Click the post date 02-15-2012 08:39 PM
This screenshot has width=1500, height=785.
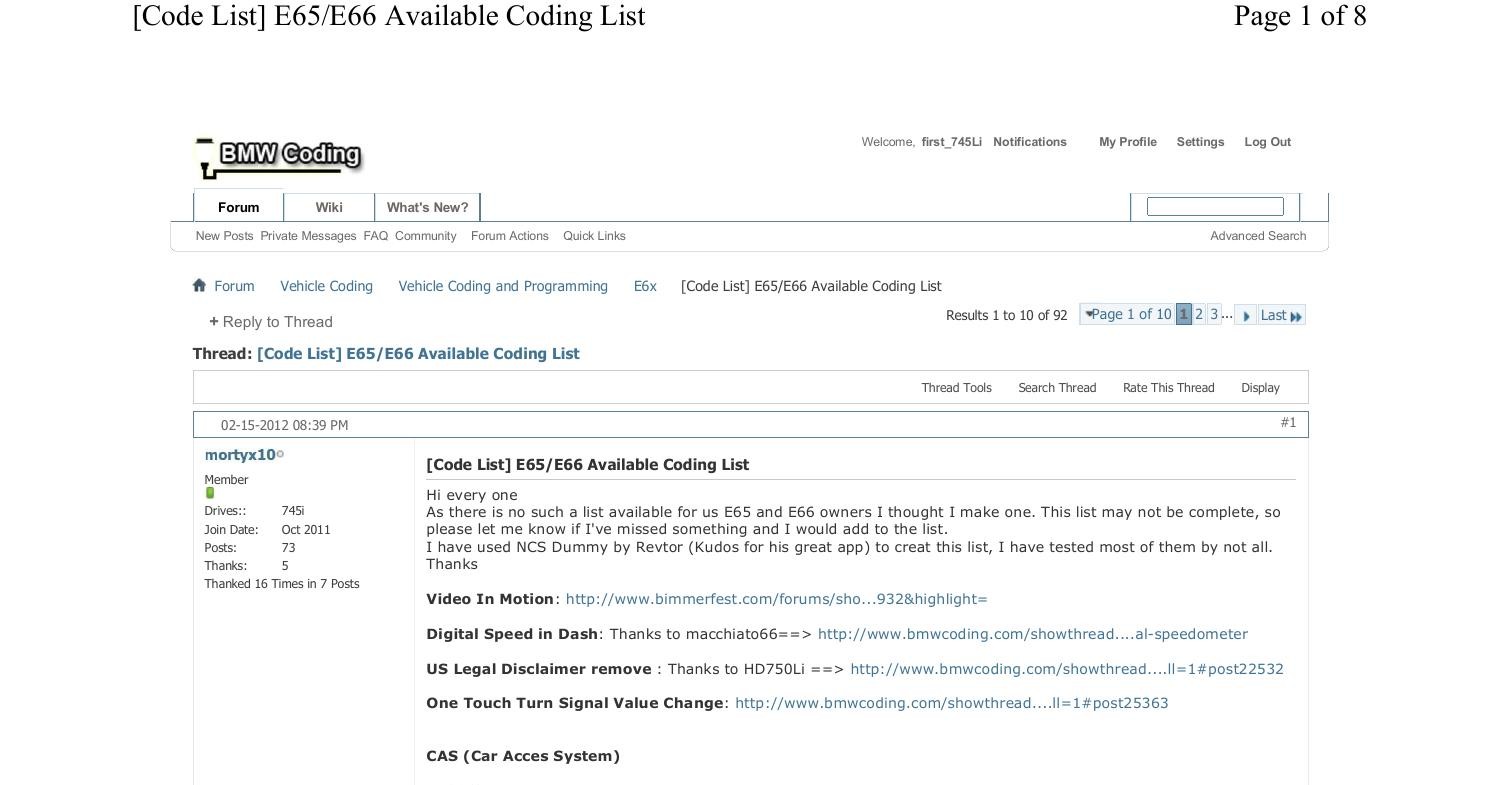pos(284,425)
